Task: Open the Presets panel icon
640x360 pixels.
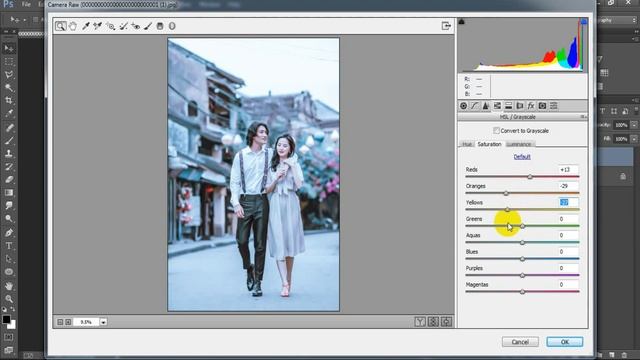Action: (x=553, y=106)
